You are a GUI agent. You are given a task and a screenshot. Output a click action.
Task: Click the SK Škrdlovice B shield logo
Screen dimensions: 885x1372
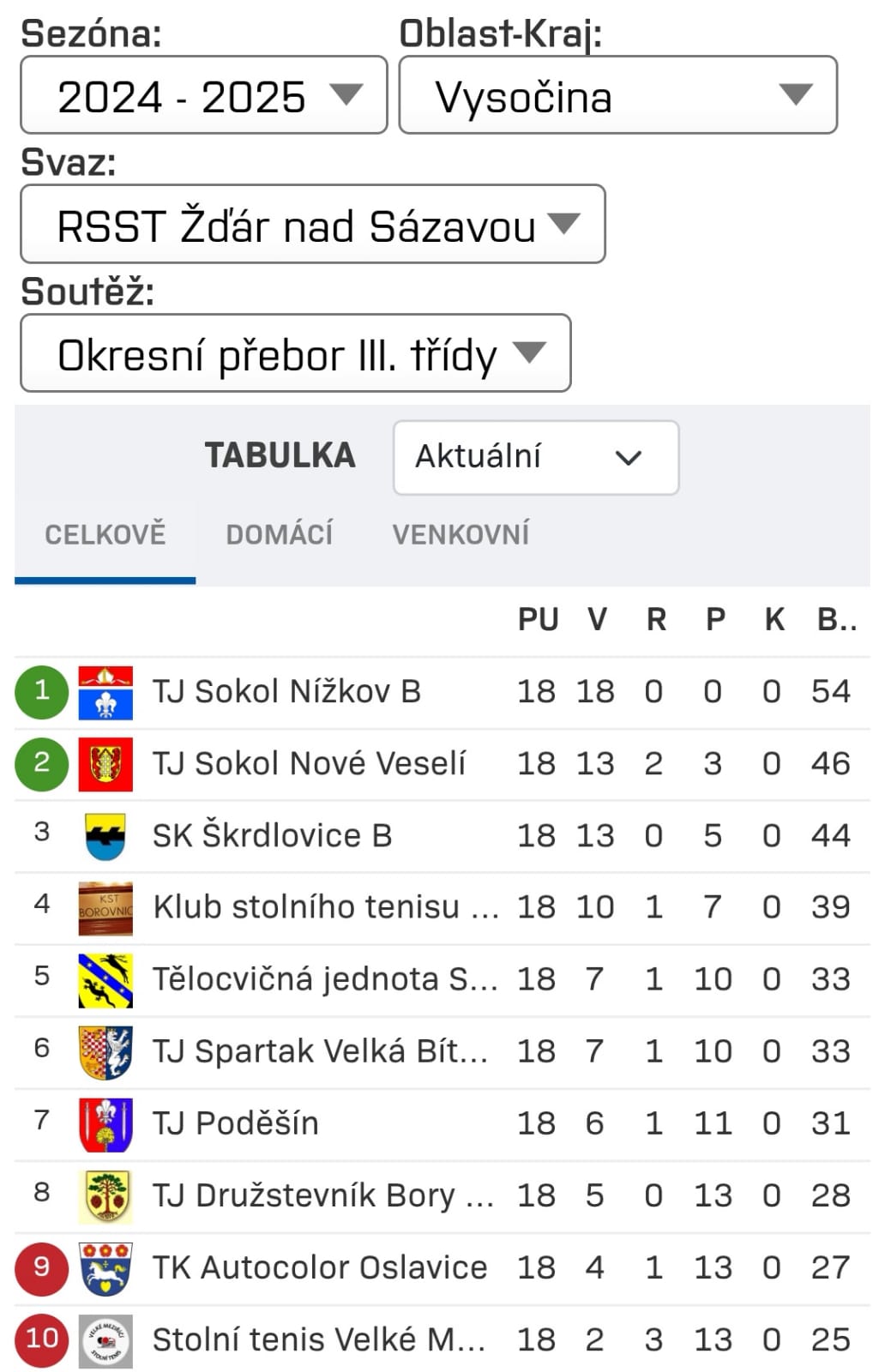(x=105, y=836)
